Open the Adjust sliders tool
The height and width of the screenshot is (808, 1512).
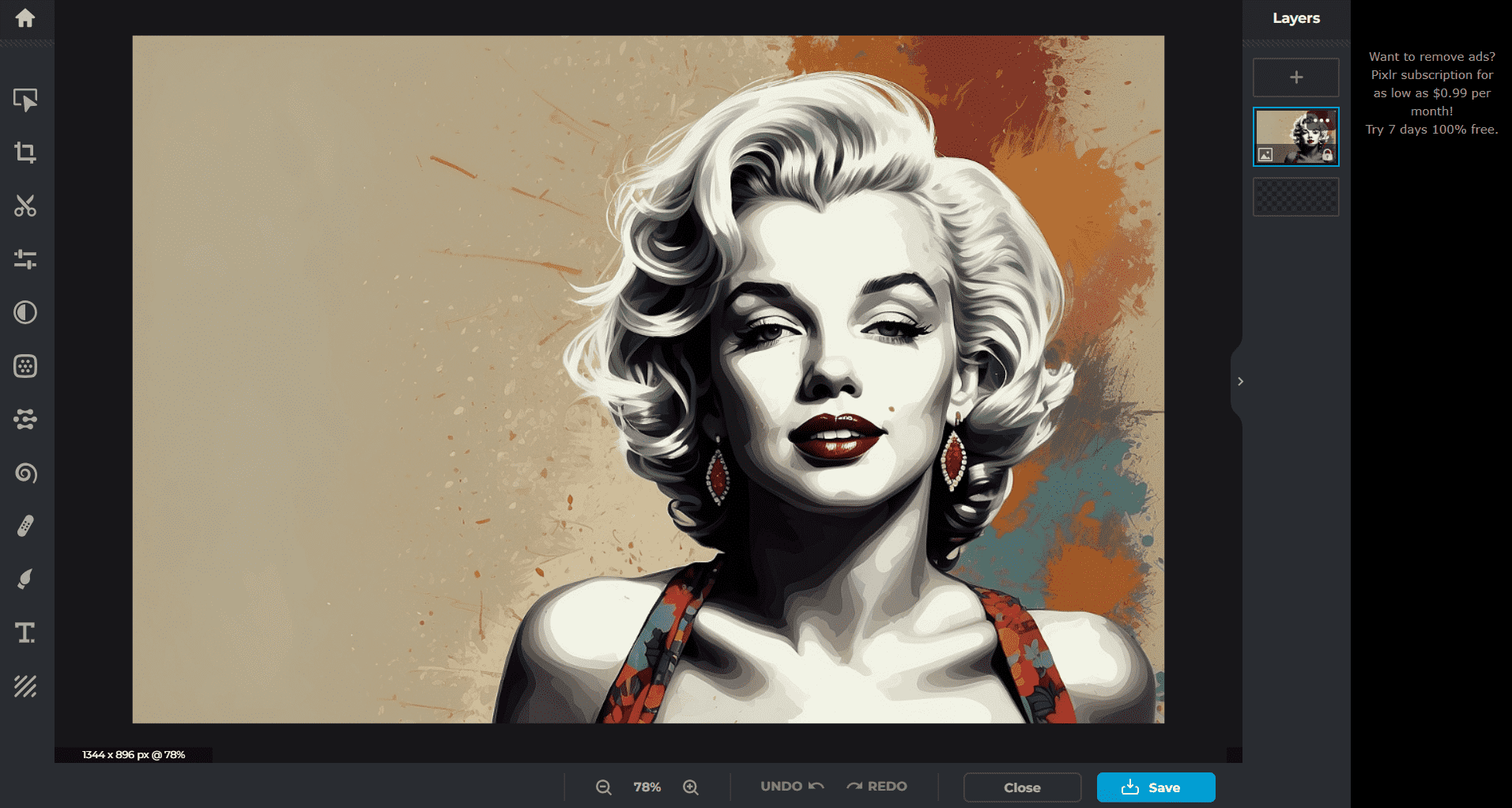25,259
